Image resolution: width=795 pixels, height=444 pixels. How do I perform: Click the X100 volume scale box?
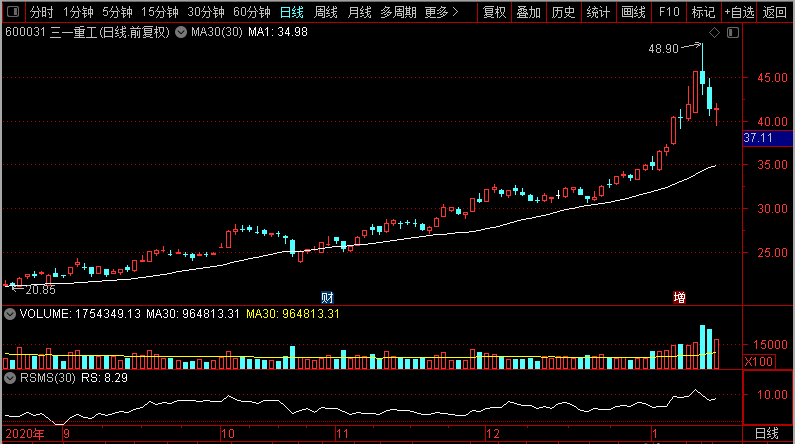tap(759, 362)
